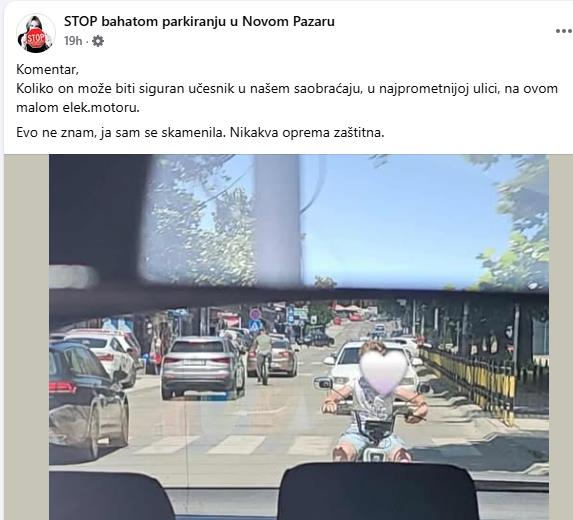Screen dimensions: 573x520
Task: Click the blue pedestrian crossing sign in photo
Action: (x=254, y=325)
